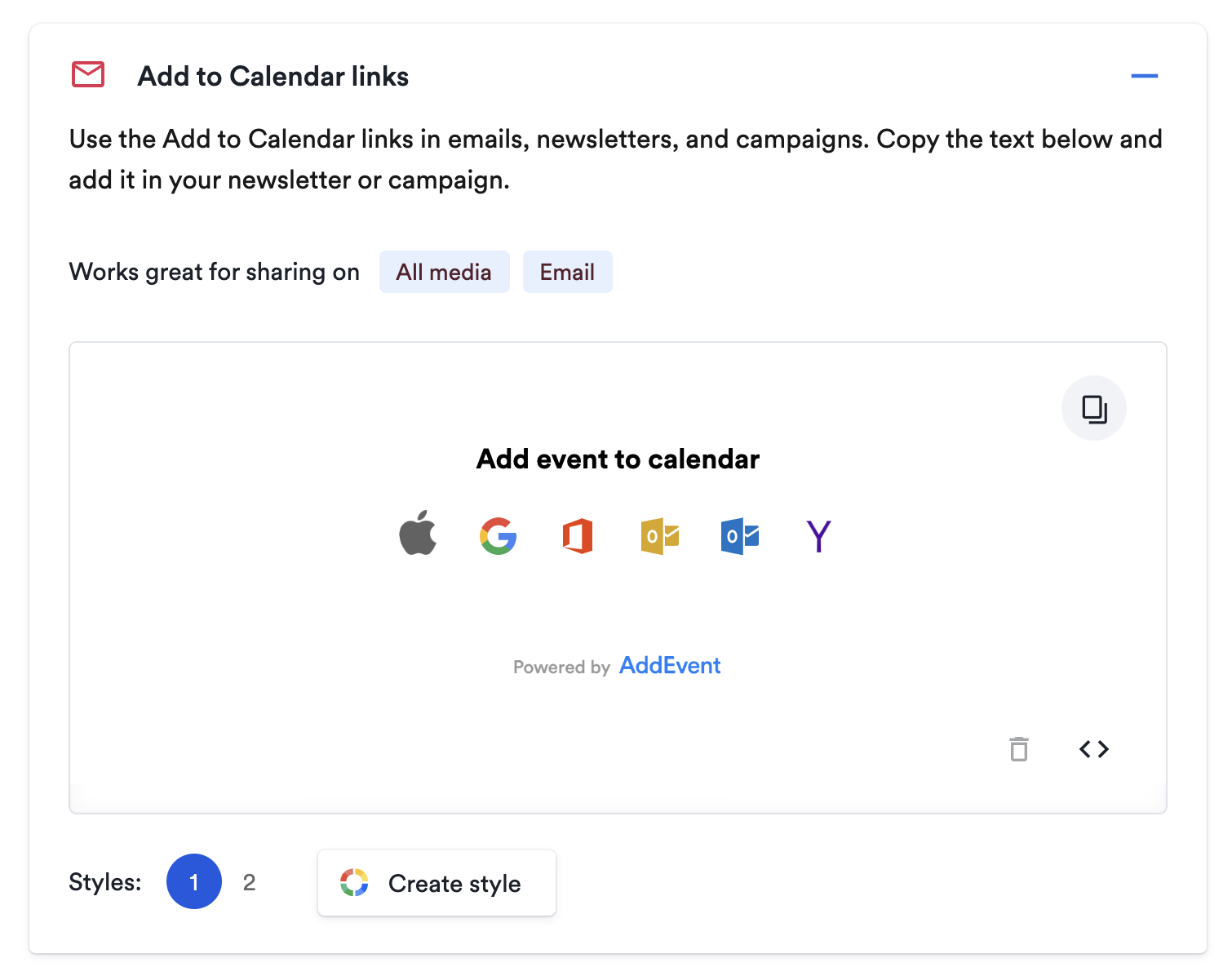Click the All media tag
The width and height of the screenshot is (1232, 976).
[444, 272]
